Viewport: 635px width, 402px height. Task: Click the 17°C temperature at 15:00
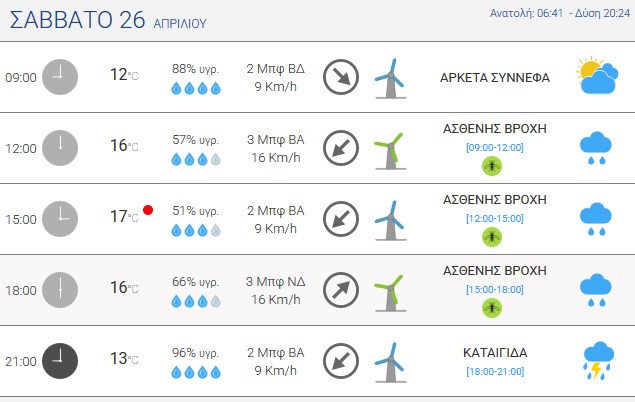tap(124, 217)
